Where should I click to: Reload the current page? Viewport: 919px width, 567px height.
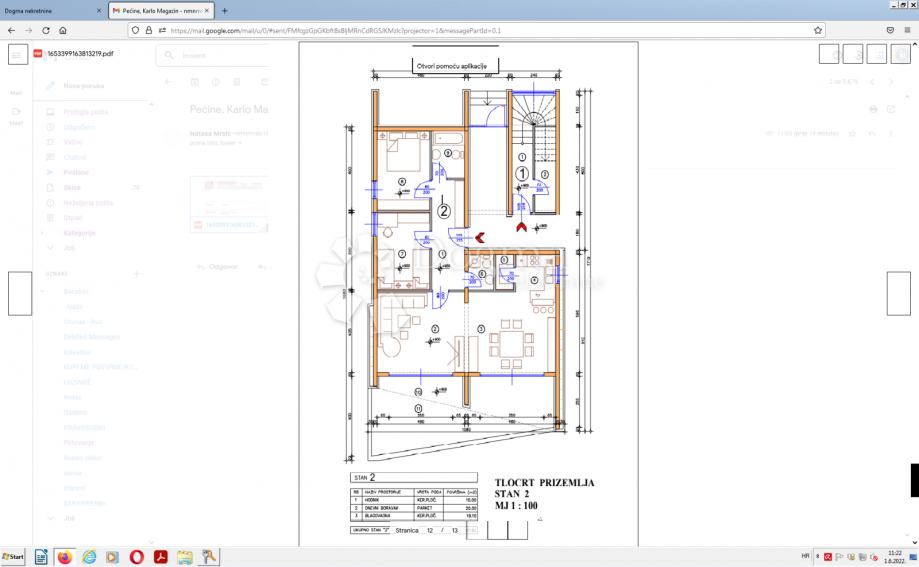(x=45, y=30)
